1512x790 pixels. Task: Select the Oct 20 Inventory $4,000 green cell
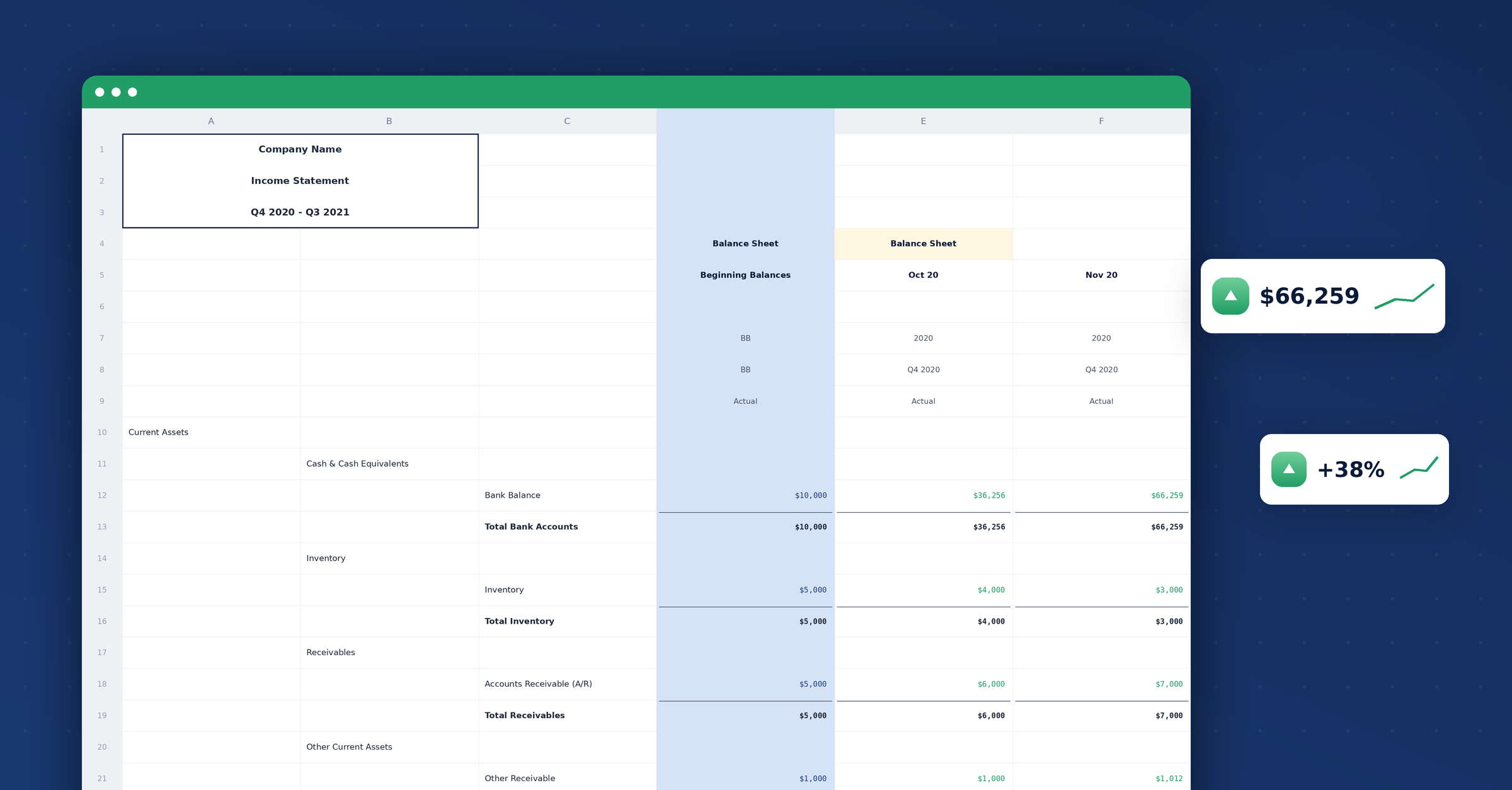pyautogui.click(x=924, y=590)
